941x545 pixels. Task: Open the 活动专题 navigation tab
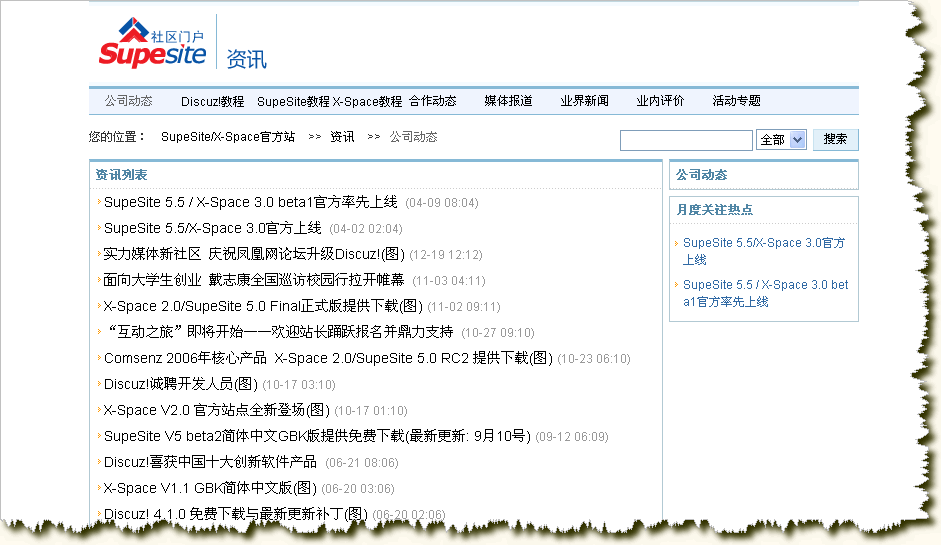pyautogui.click(x=736, y=101)
